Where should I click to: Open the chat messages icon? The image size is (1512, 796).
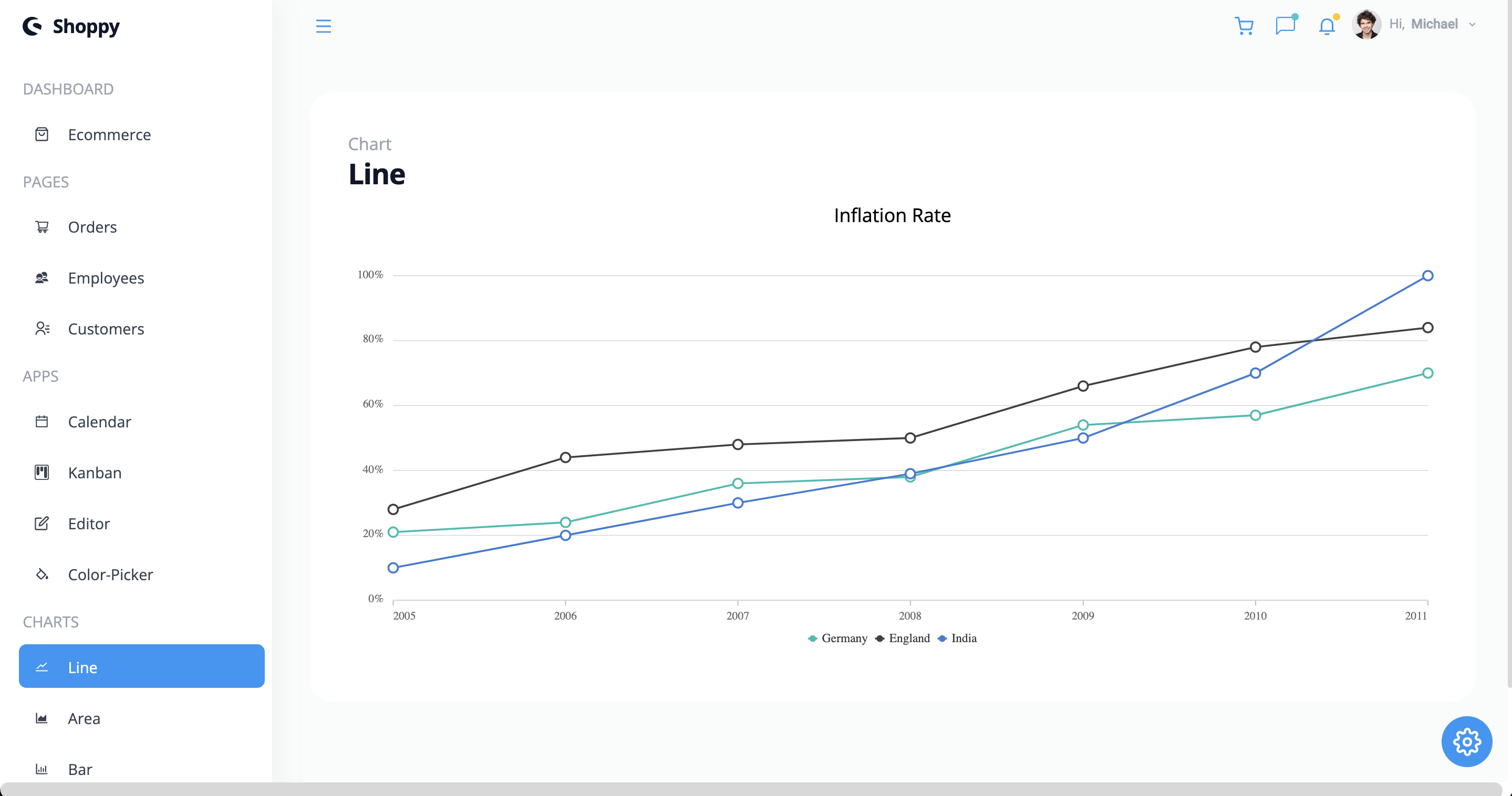pyautogui.click(x=1286, y=25)
